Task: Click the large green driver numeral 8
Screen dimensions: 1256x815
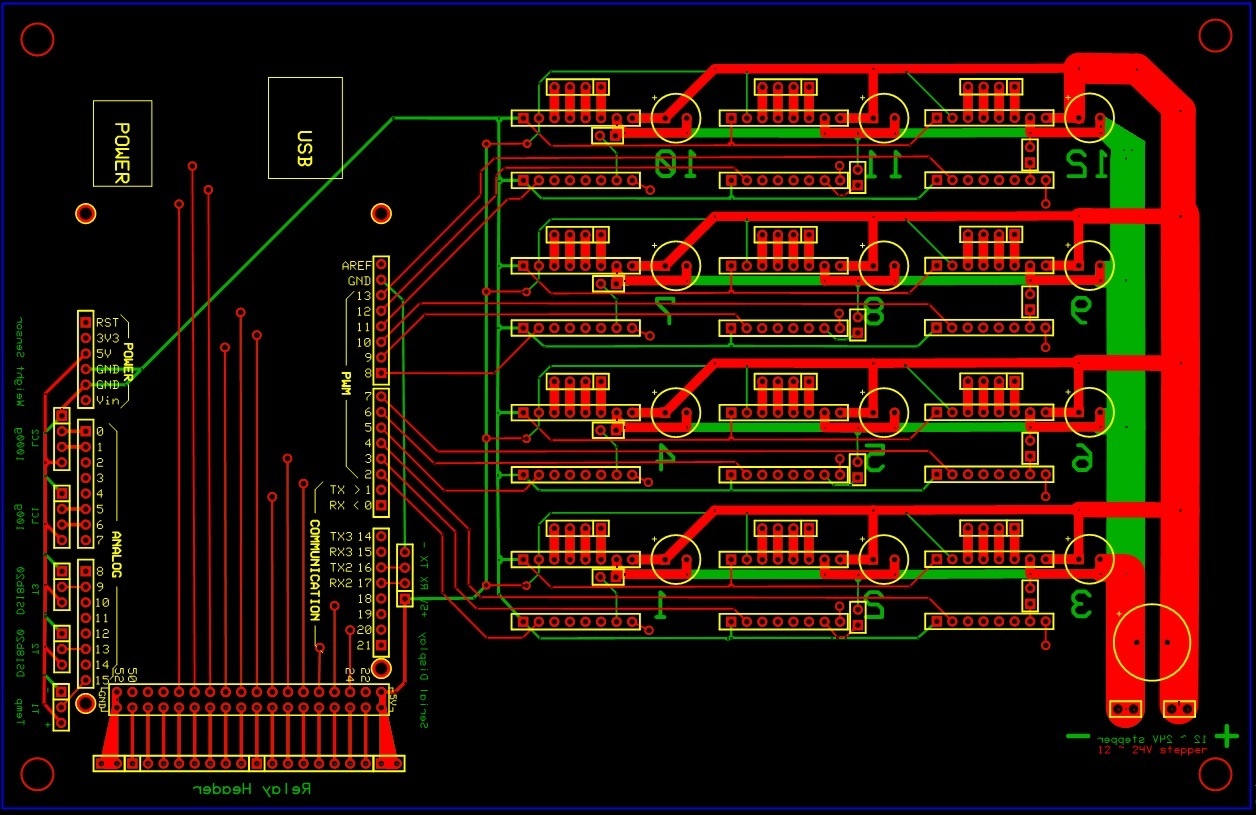Action: (x=874, y=313)
